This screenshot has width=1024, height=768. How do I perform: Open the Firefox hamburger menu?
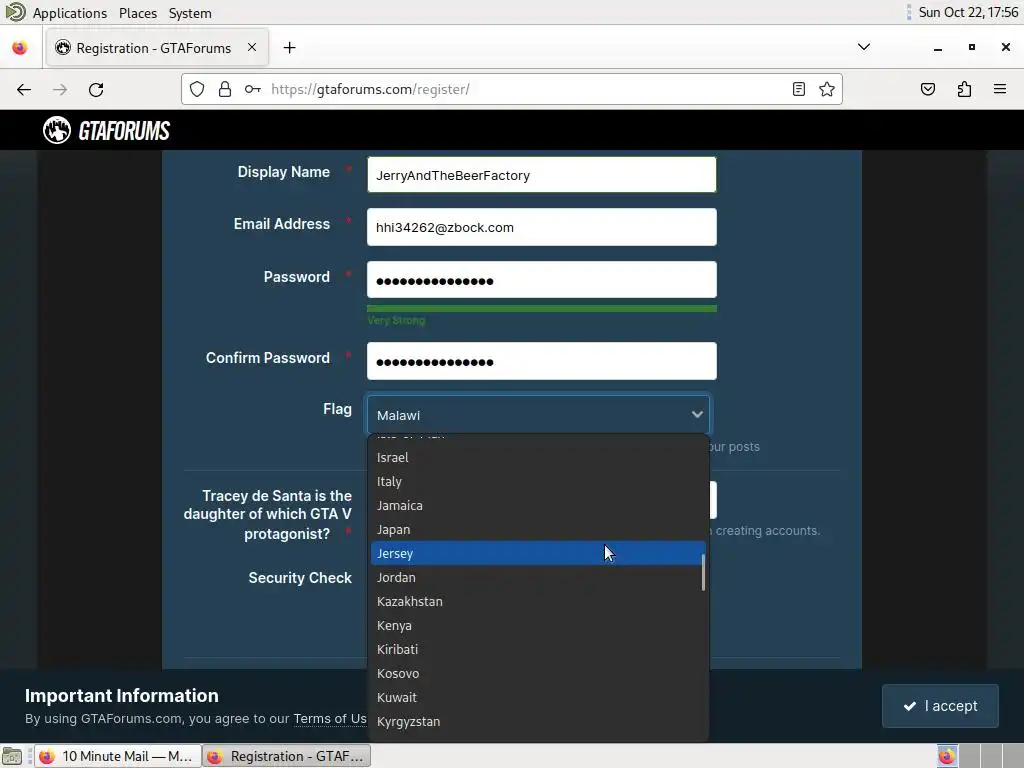click(1000, 89)
